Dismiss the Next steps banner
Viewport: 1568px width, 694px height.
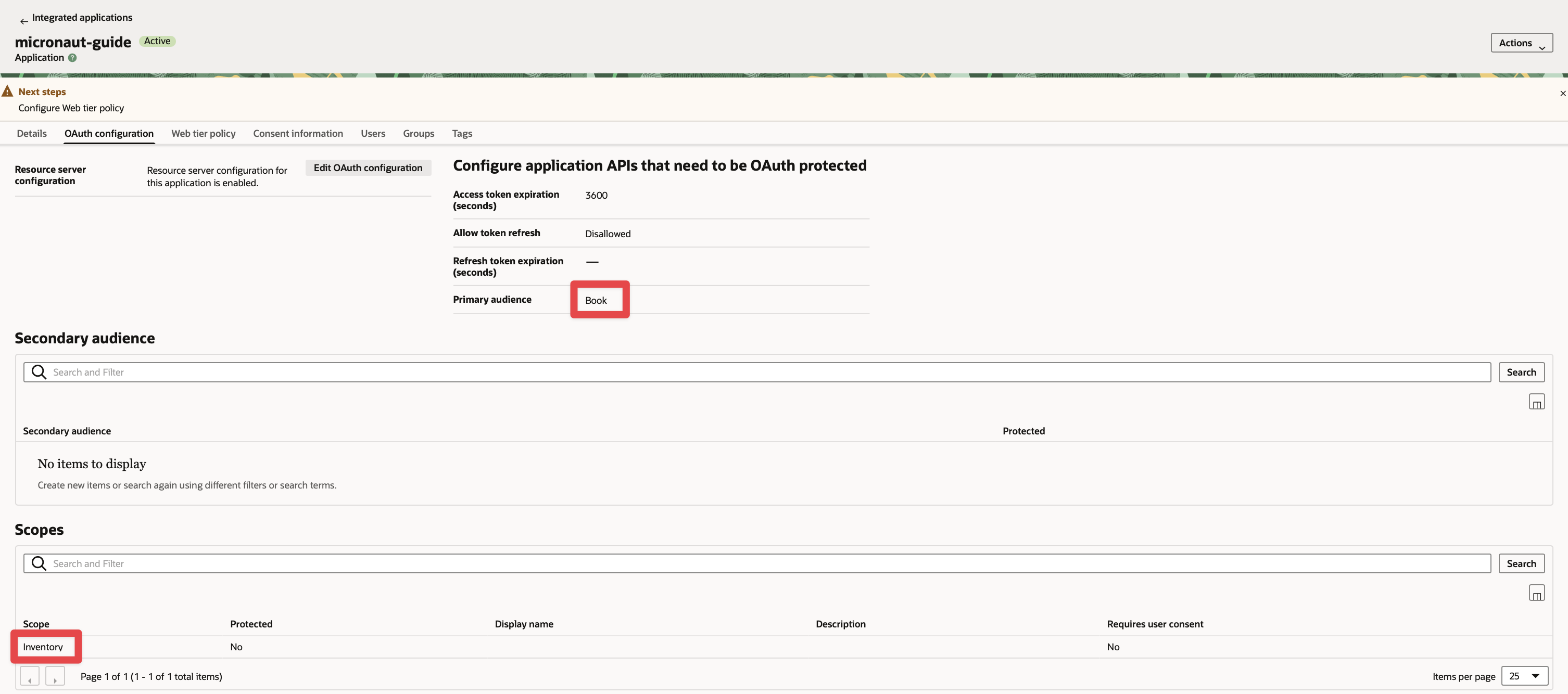tap(1562, 94)
